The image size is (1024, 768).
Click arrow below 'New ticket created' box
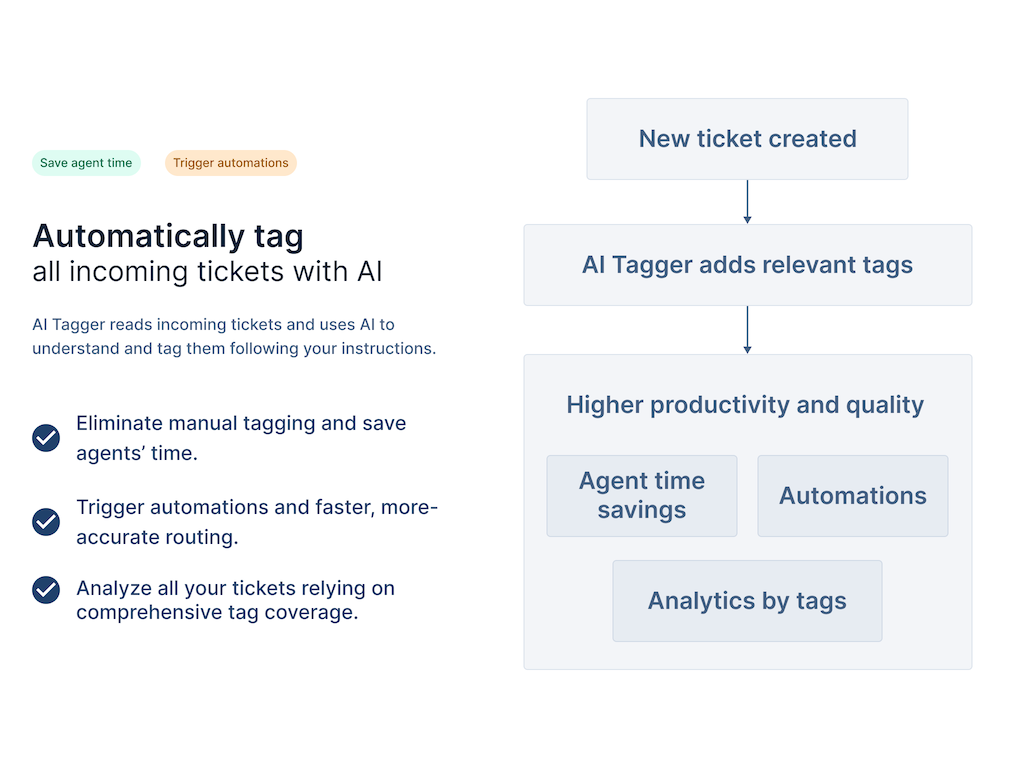[747, 202]
